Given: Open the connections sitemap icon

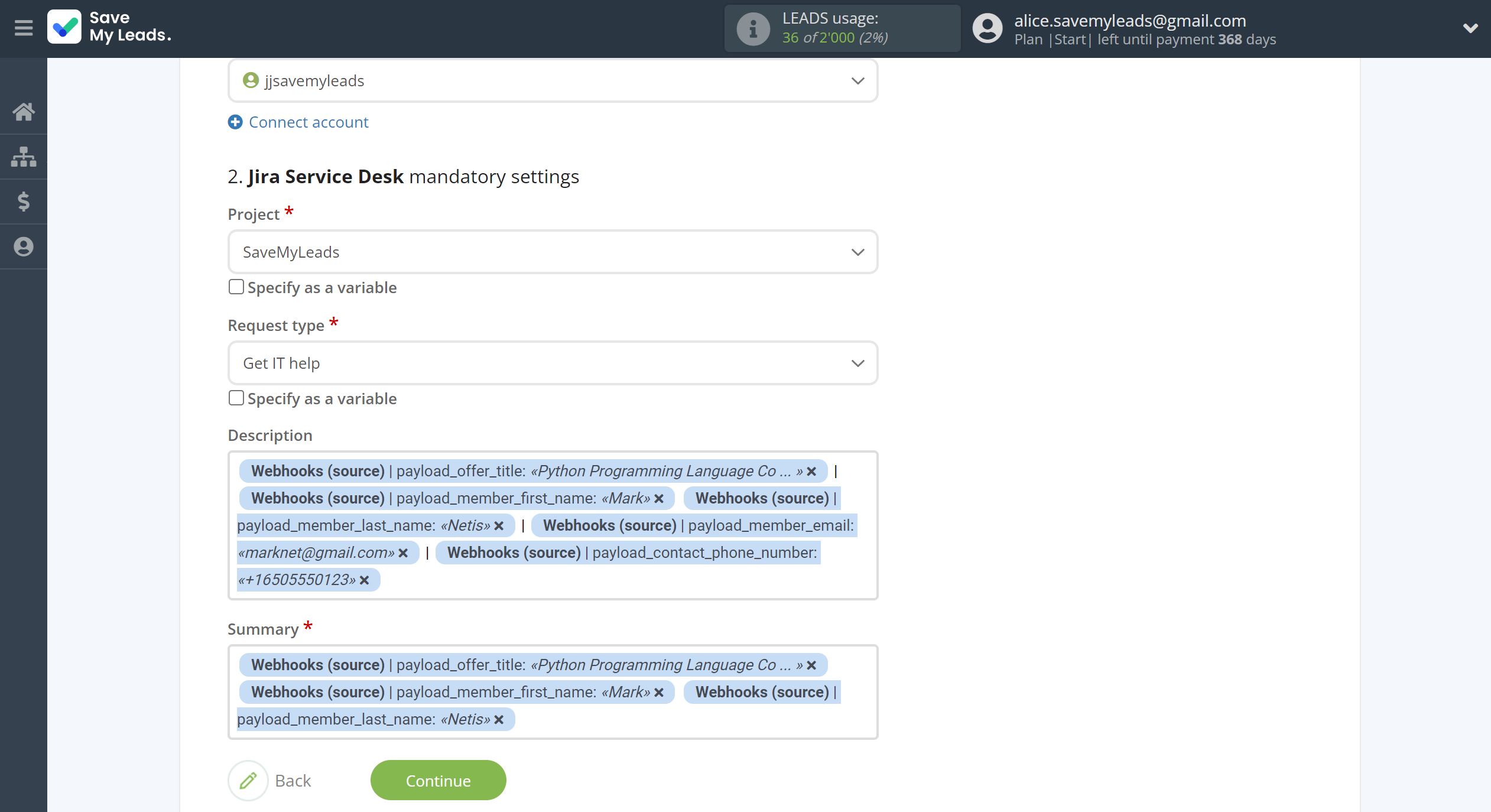Looking at the screenshot, I should 24,157.
